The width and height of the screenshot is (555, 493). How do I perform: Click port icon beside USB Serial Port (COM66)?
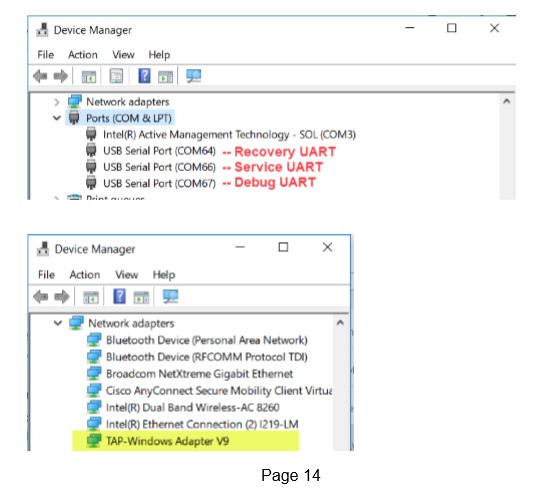pyautogui.click(x=91, y=166)
